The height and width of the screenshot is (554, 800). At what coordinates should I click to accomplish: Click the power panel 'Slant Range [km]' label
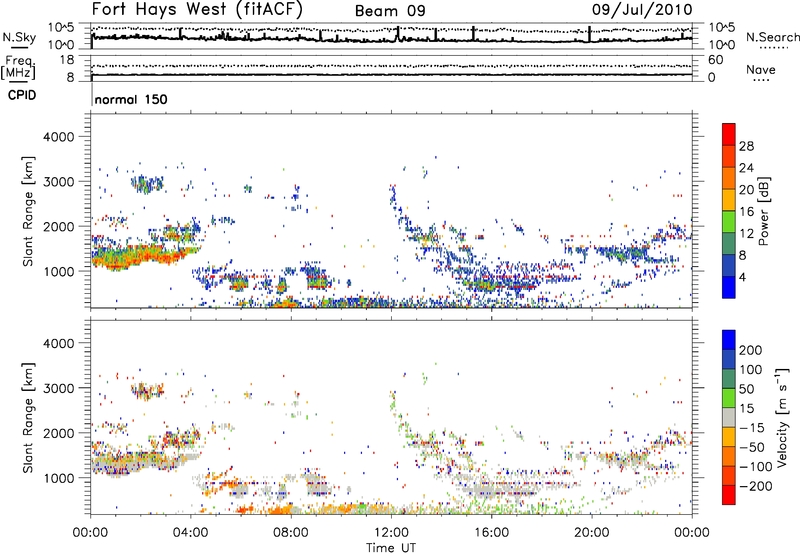(x=28, y=211)
